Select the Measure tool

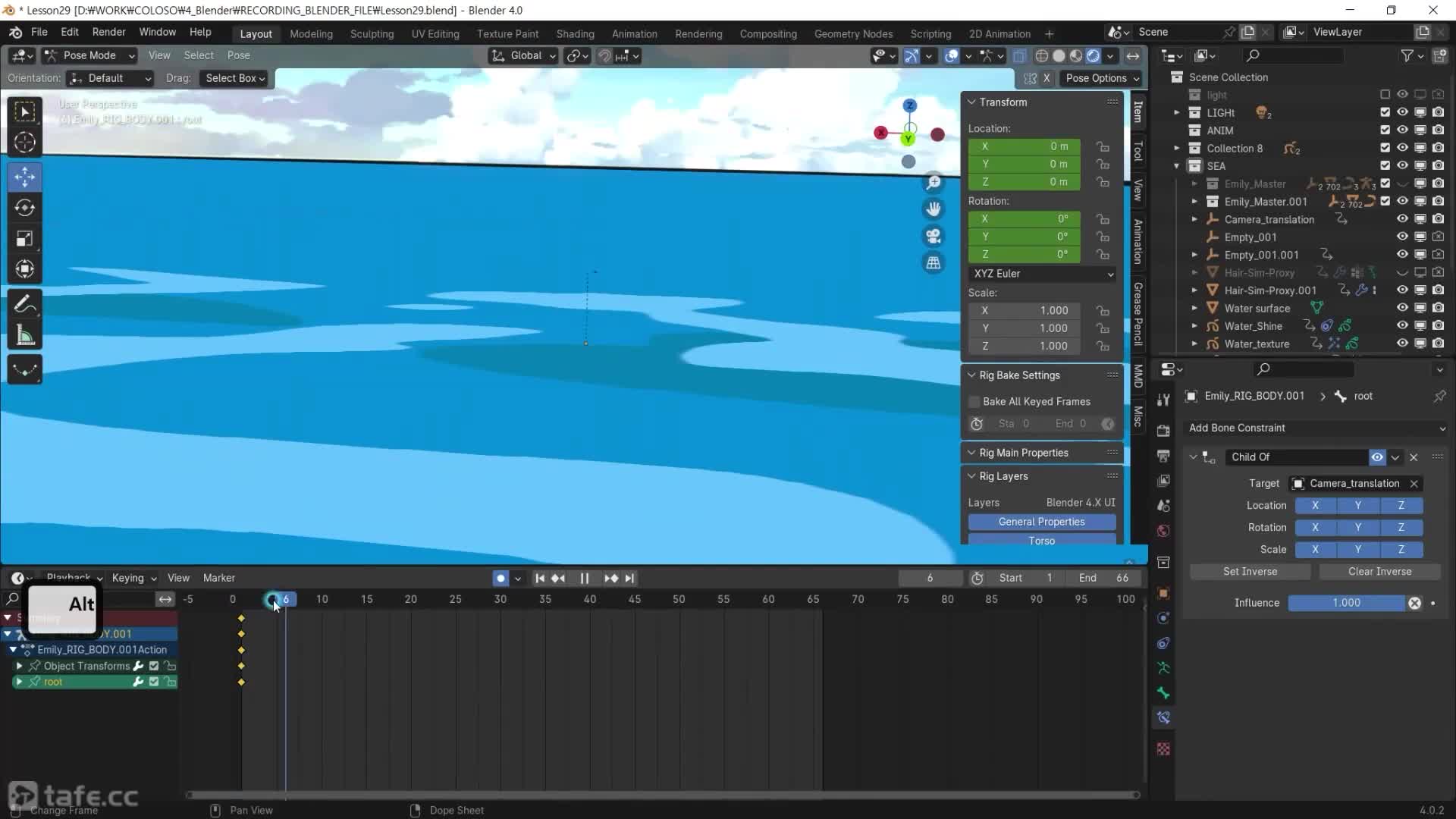coord(24,336)
